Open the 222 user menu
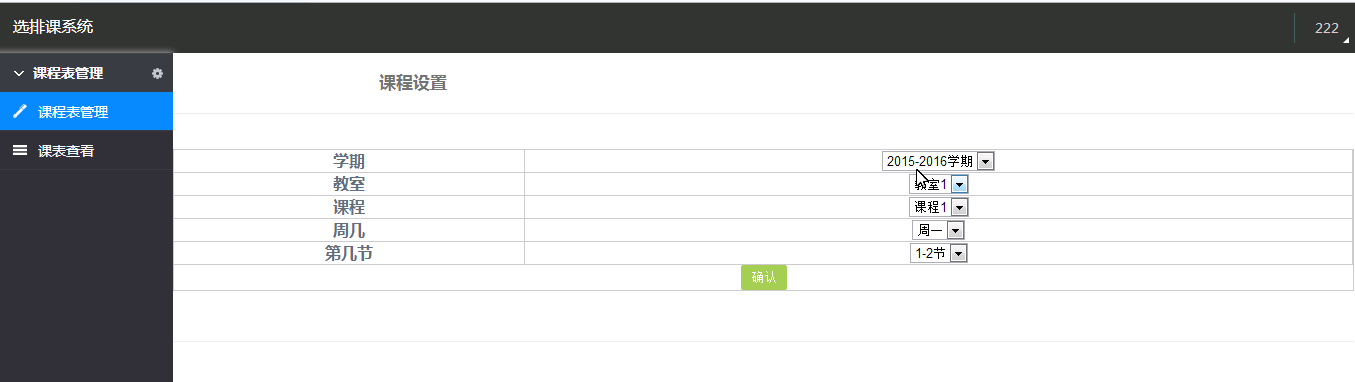1355x382 pixels. (1326, 28)
